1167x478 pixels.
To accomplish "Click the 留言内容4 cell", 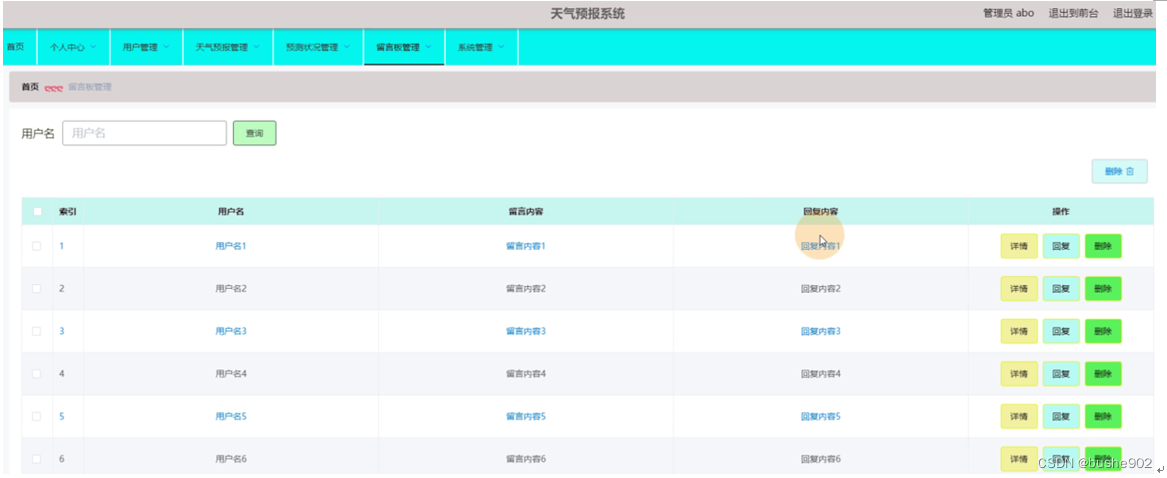I will click(x=525, y=373).
